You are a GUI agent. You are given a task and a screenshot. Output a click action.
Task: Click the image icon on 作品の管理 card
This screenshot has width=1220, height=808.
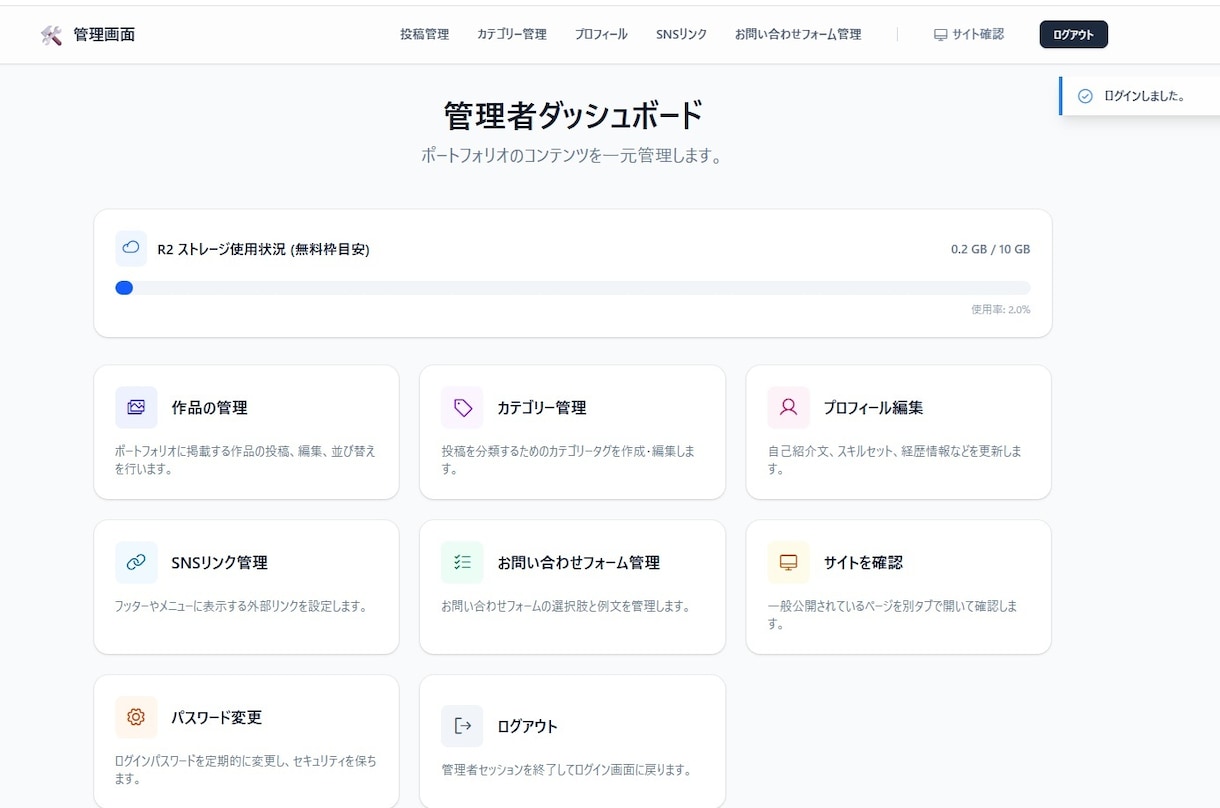[x=136, y=407]
